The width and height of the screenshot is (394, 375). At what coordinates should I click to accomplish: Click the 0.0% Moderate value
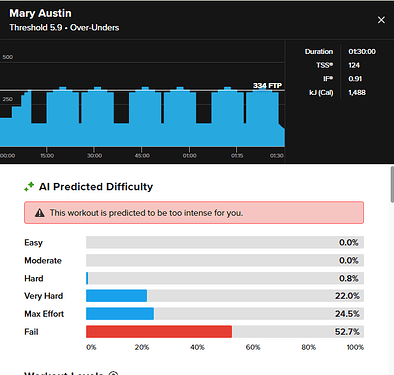(x=349, y=260)
